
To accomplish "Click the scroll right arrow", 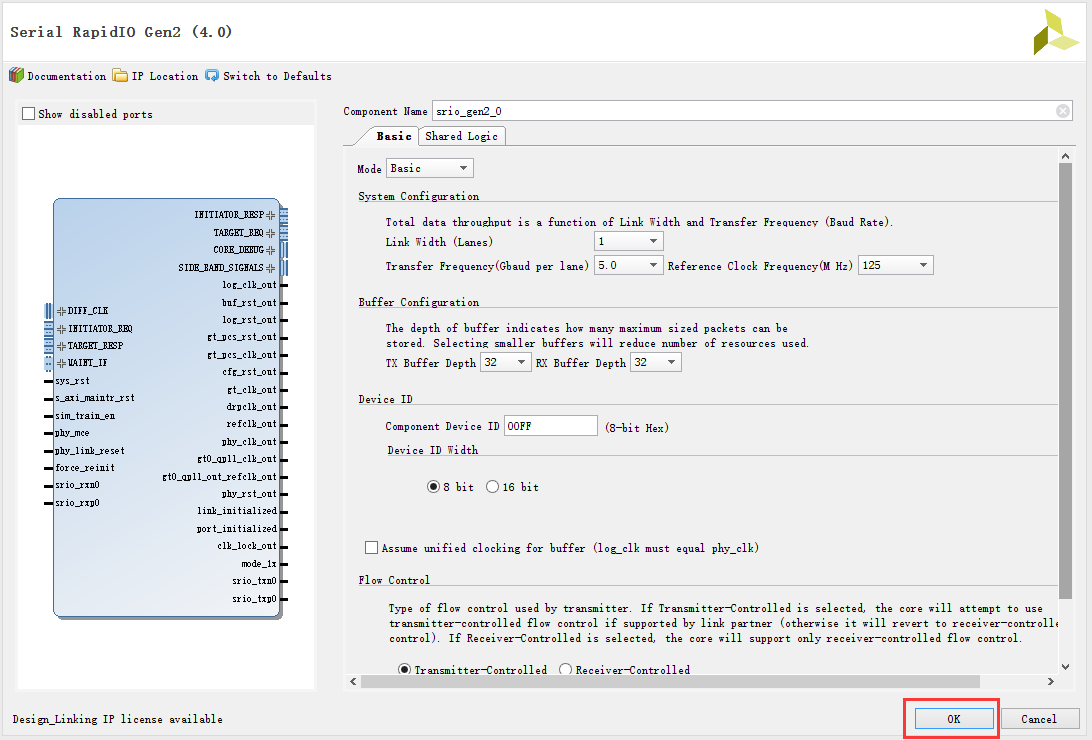I will [x=1050, y=682].
